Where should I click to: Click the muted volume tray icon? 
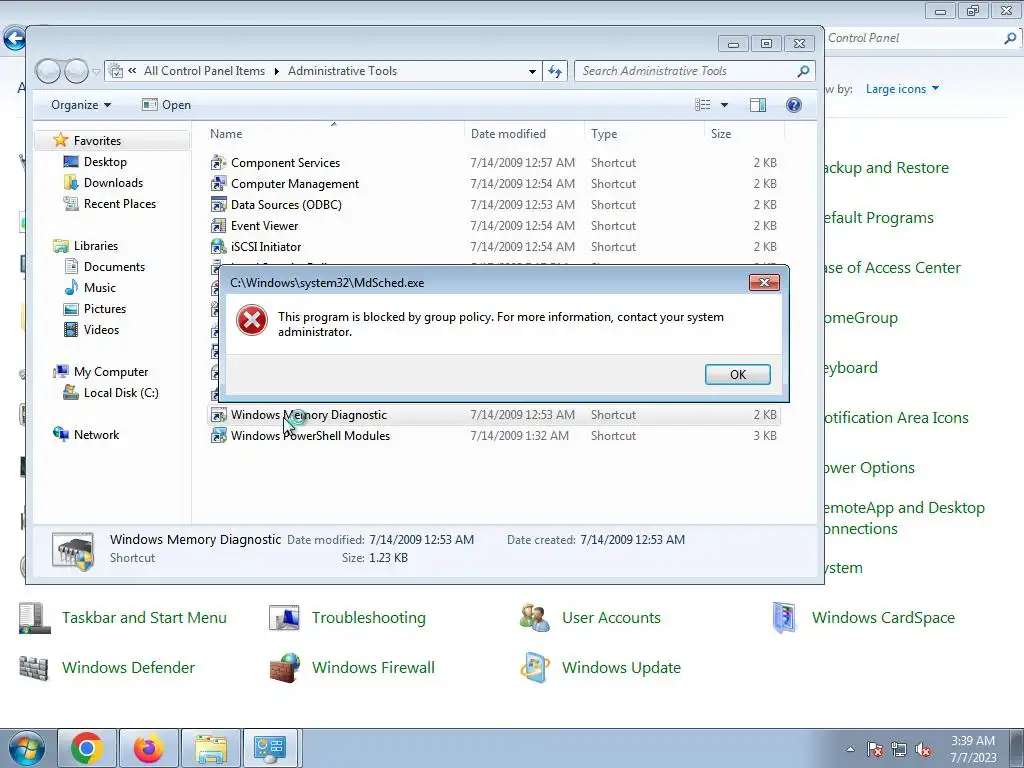(922, 750)
